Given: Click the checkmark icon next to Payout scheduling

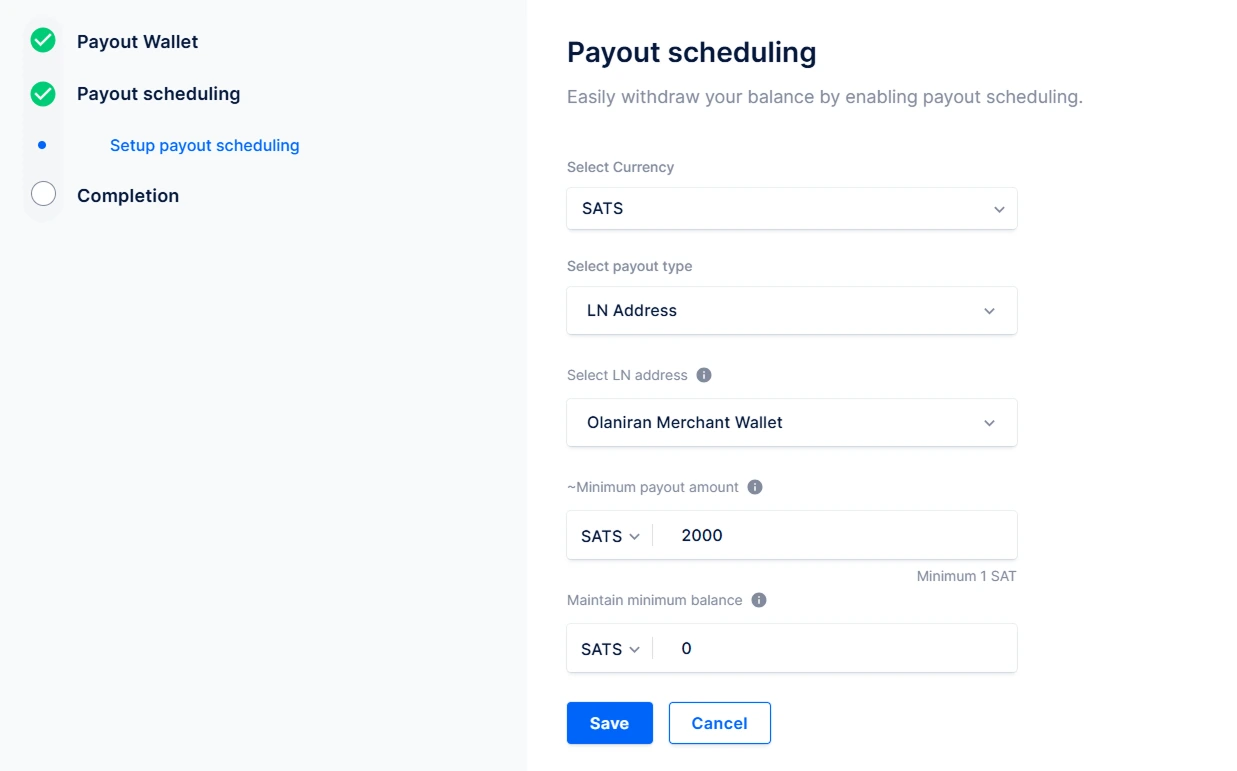Looking at the screenshot, I should [x=42, y=93].
